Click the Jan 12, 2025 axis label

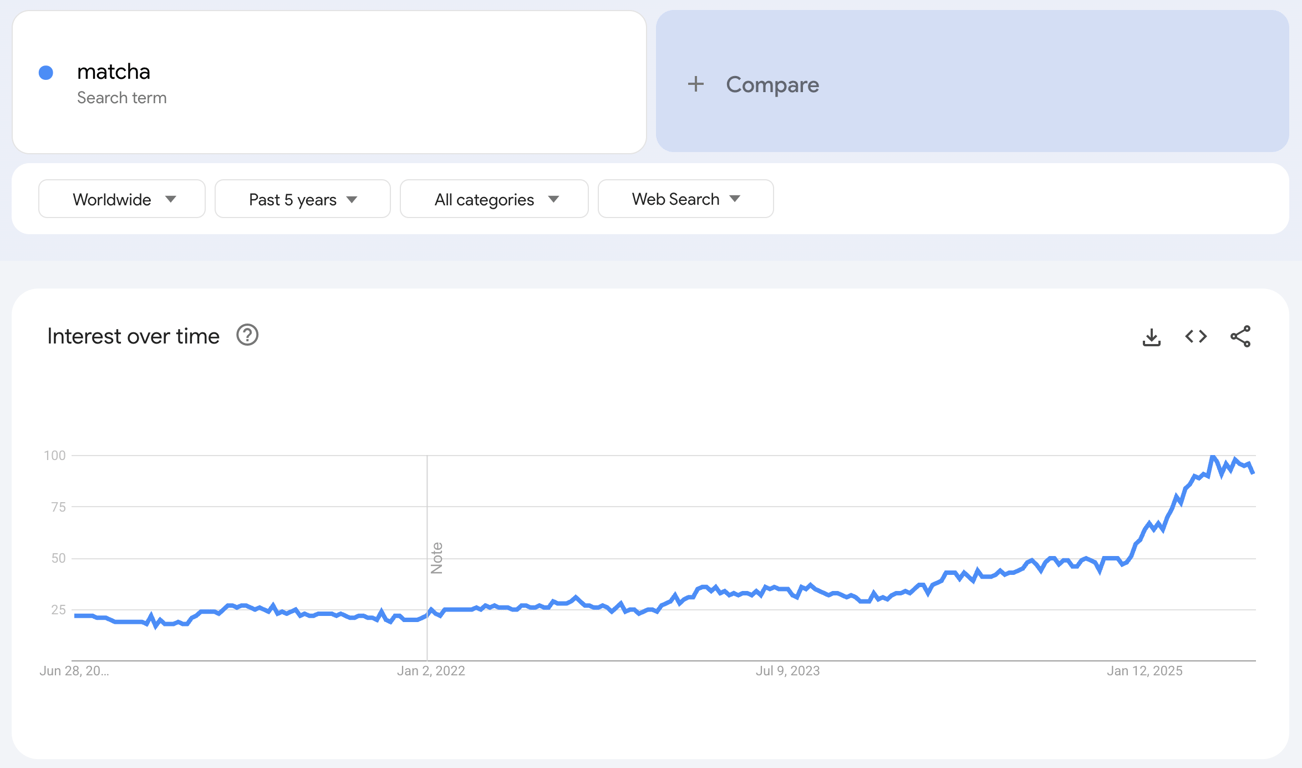click(x=1144, y=671)
